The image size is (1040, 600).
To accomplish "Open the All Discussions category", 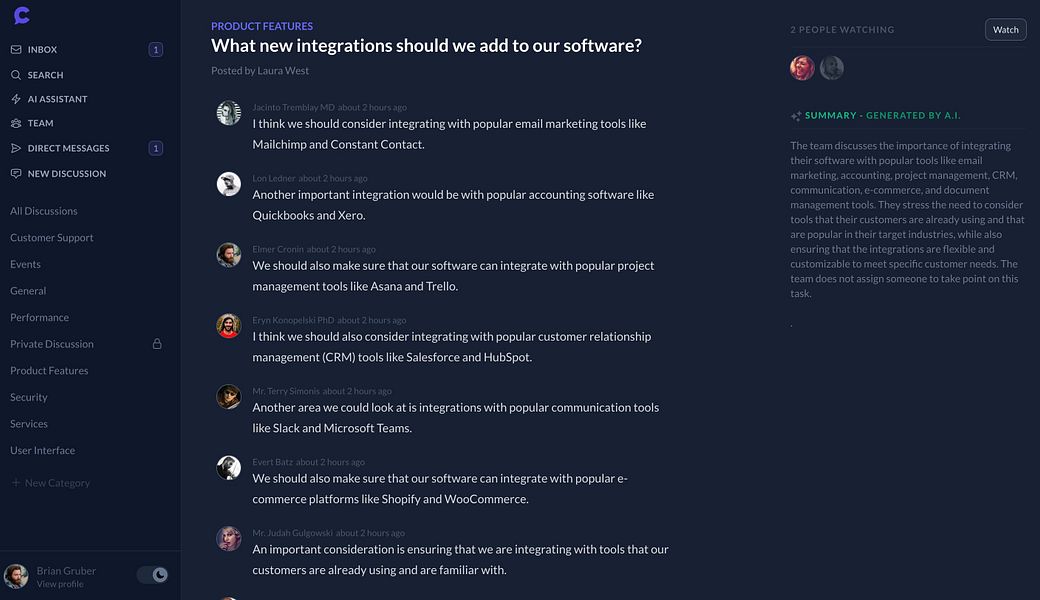I will [x=44, y=211].
